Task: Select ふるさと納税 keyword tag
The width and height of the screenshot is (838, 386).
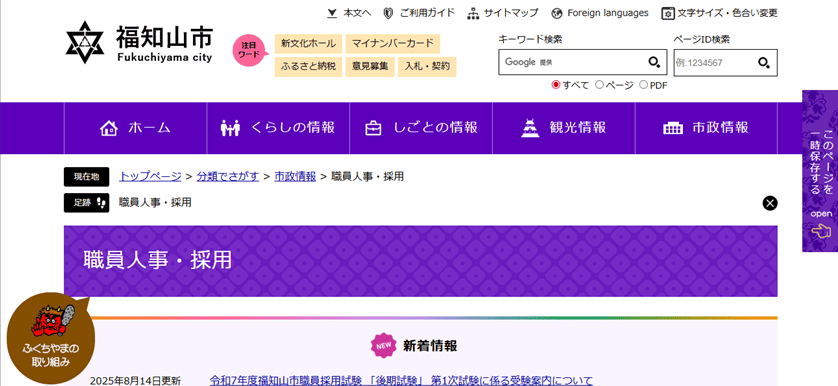Action: click(308, 67)
